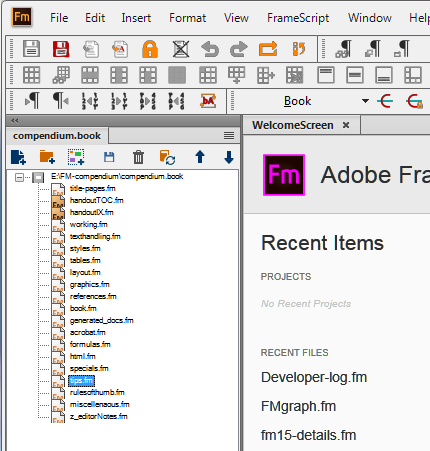Select working.fm in book tree
This screenshot has height=451, width=430.
click(89, 224)
